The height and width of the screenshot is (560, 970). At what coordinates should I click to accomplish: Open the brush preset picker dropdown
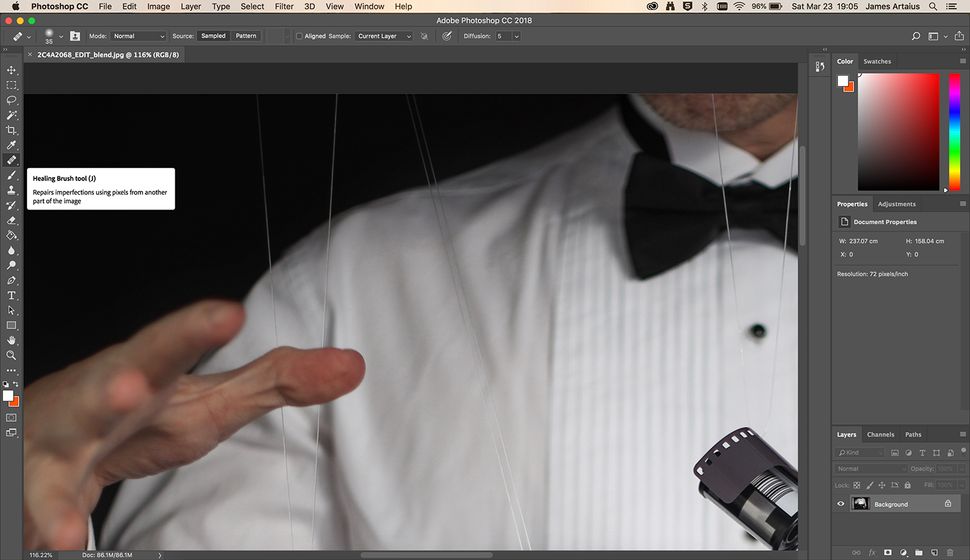point(61,37)
